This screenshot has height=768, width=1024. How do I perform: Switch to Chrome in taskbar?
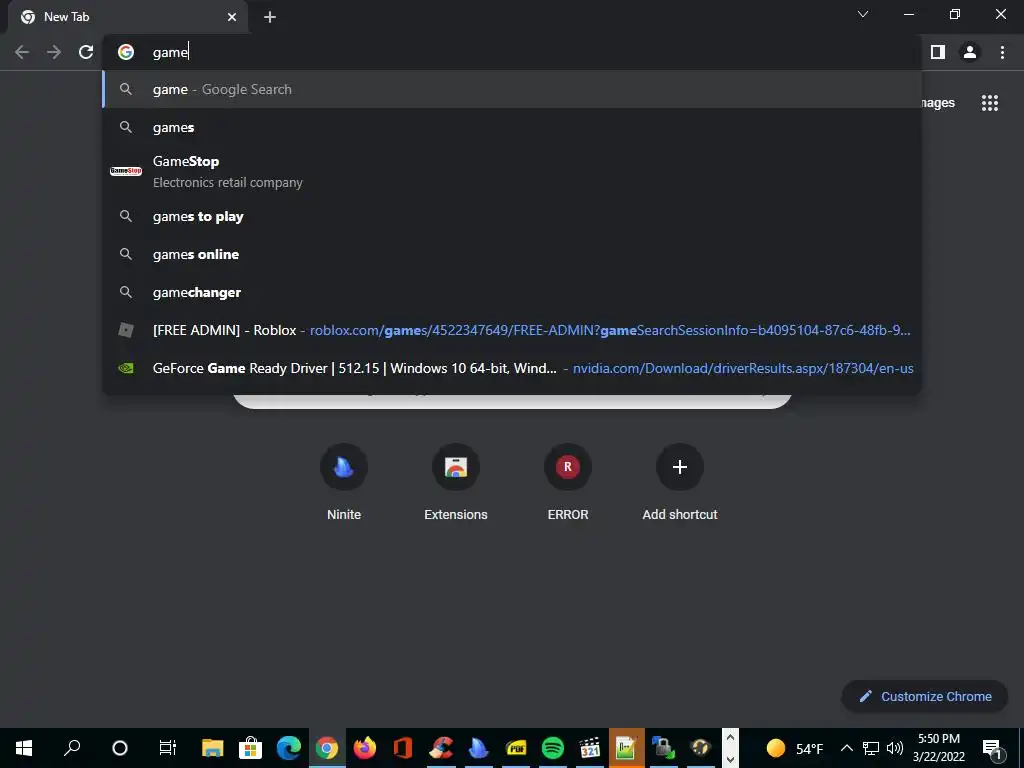tap(327, 748)
